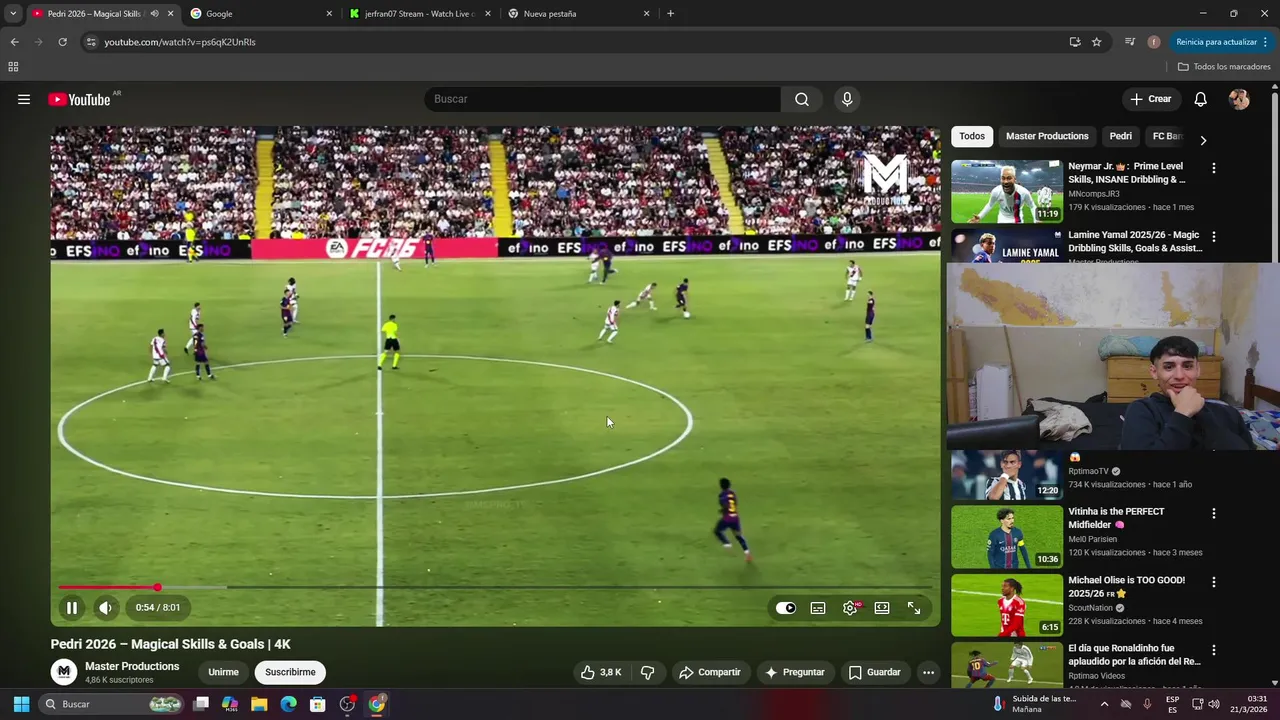Focus the Buscar search field
1280x720 pixels.
pyautogui.click(x=602, y=99)
